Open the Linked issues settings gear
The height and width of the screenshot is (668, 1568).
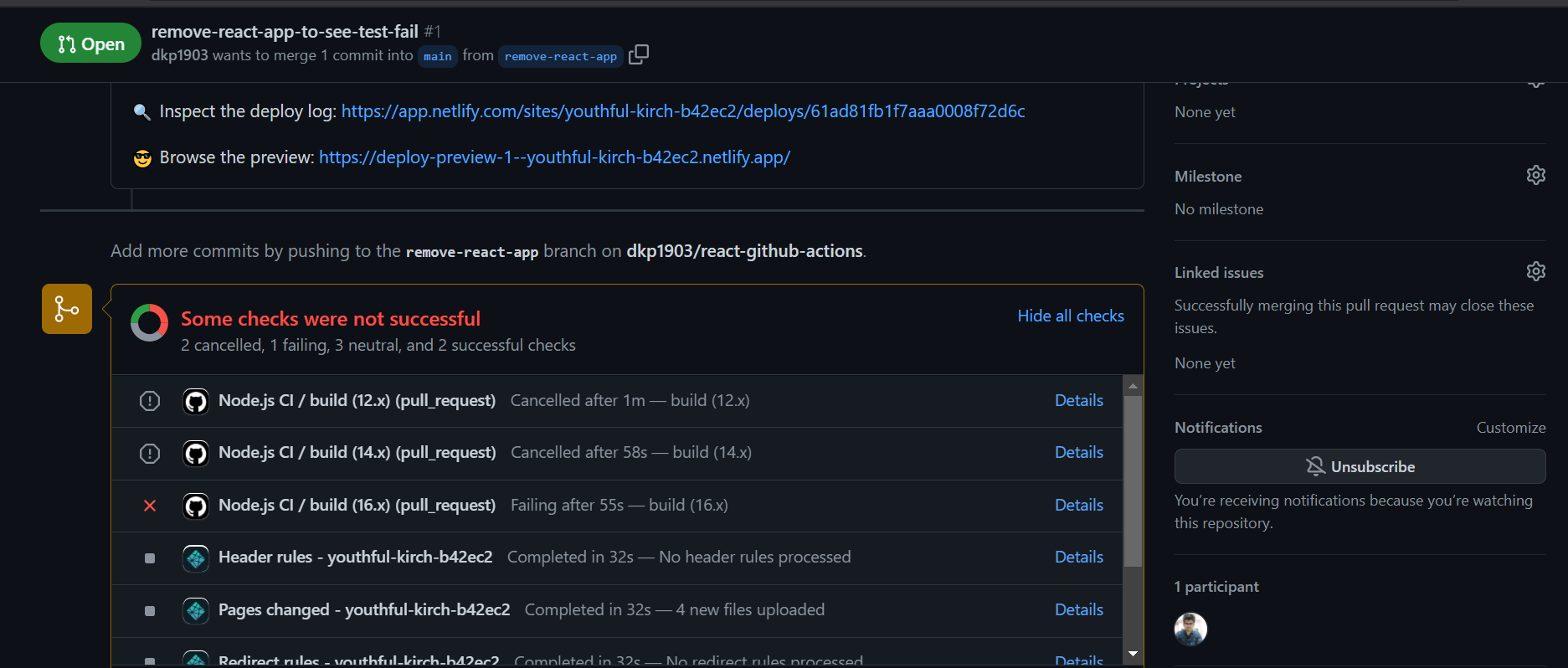1535,271
